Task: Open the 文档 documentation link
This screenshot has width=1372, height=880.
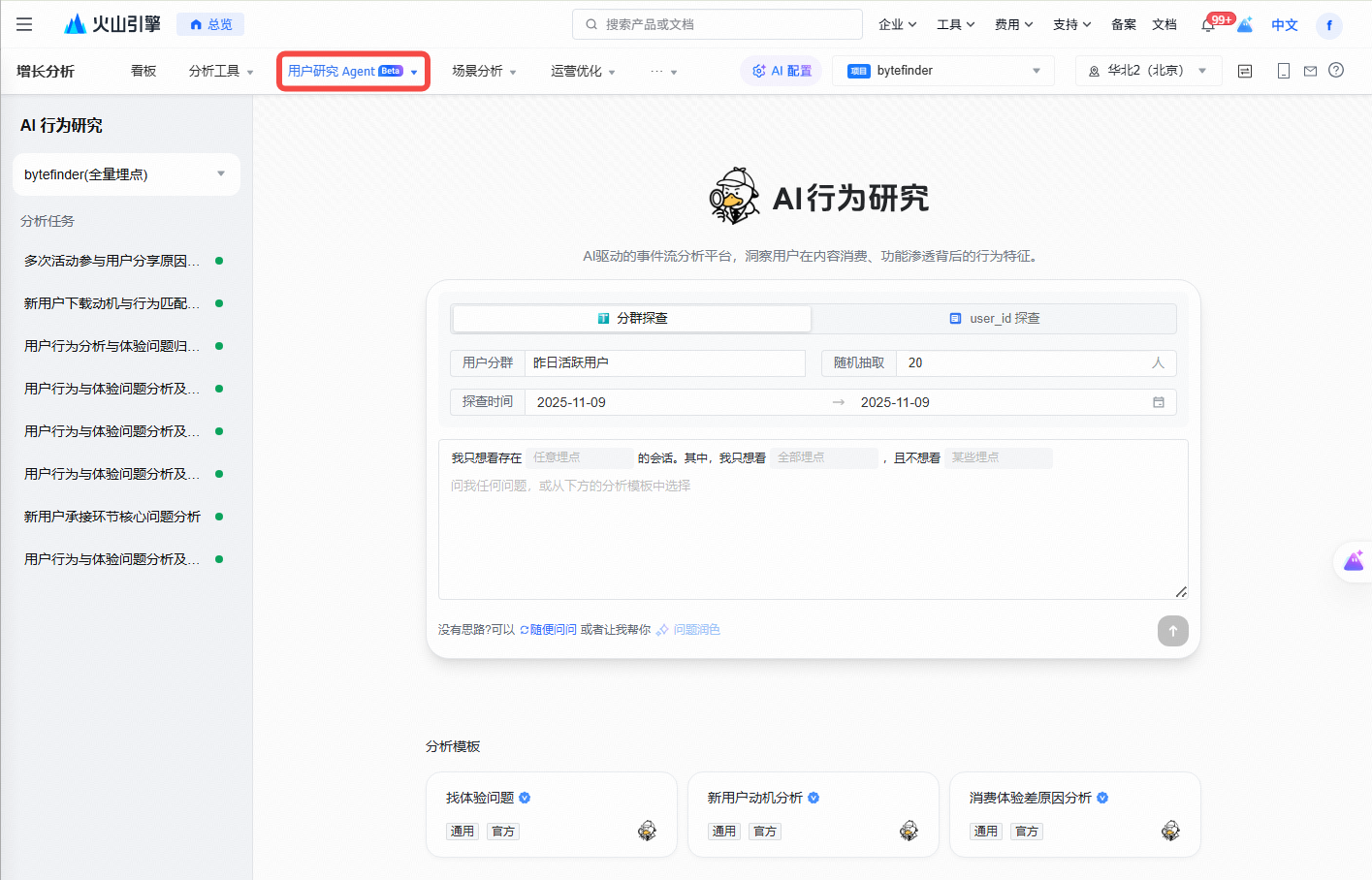Action: (x=1165, y=24)
